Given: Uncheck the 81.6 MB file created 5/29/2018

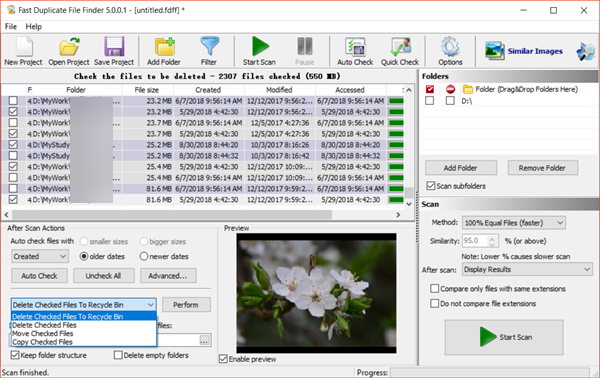Looking at the screenshot, I should coord(13,199).
